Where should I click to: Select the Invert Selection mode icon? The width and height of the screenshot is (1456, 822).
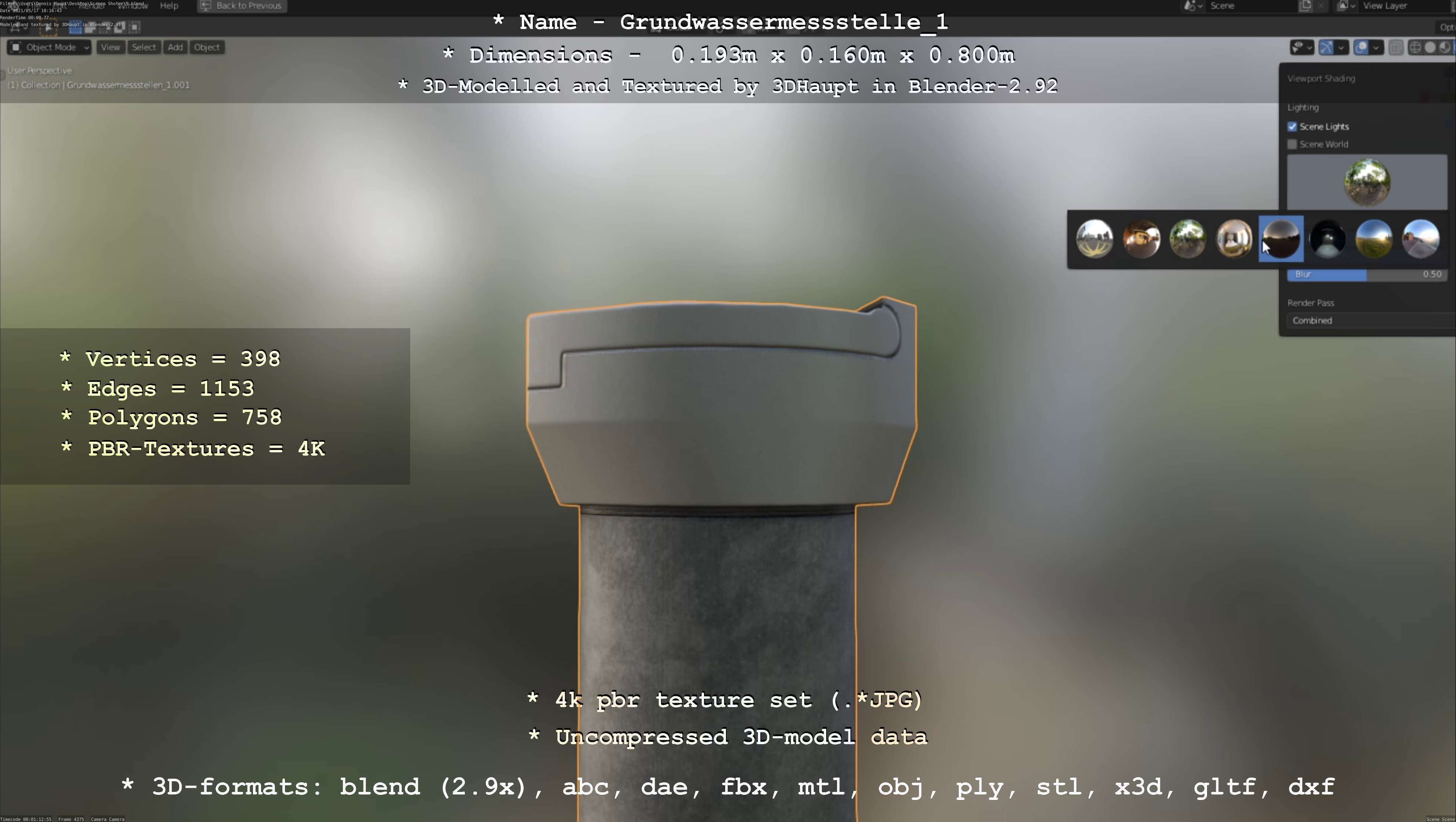point(119,26)
